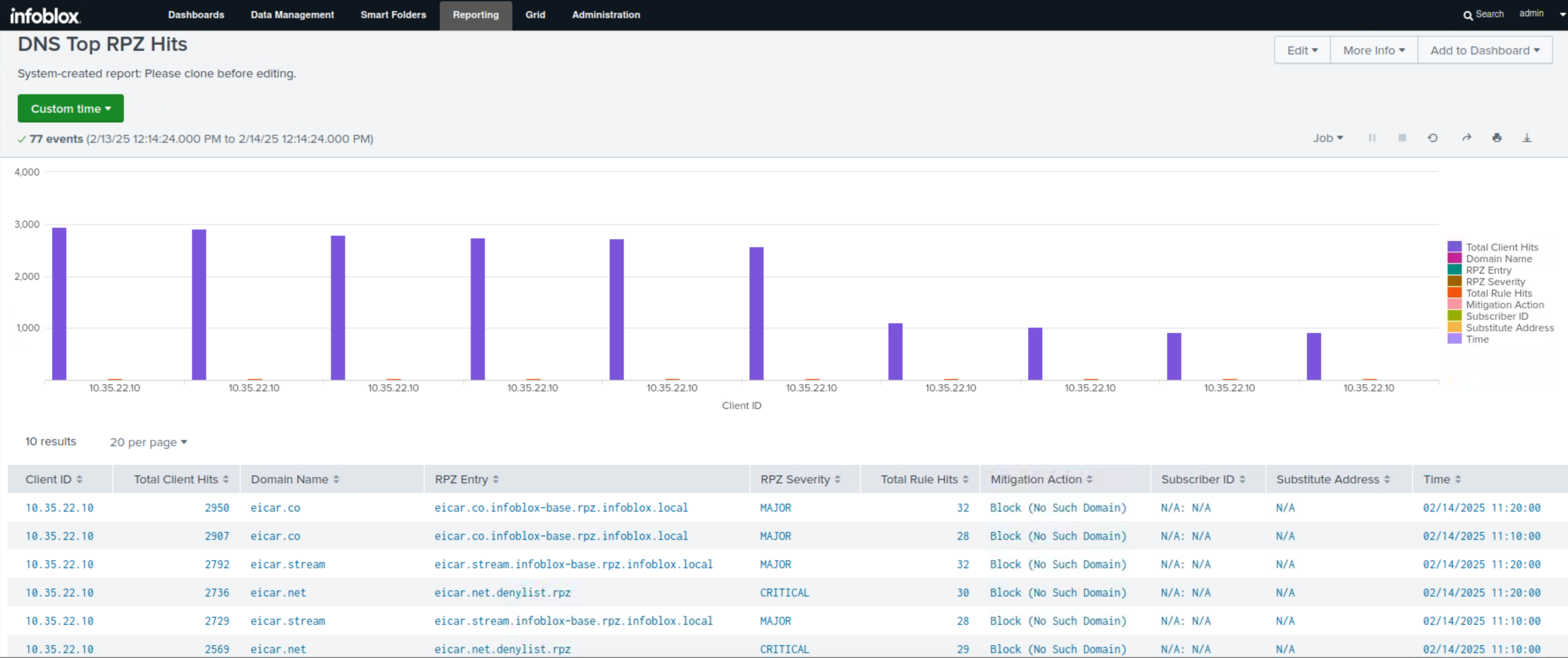Viewport: 1568px width, 658px height.
Task: Click the Add to Dashboard button
Action: 1484,50
